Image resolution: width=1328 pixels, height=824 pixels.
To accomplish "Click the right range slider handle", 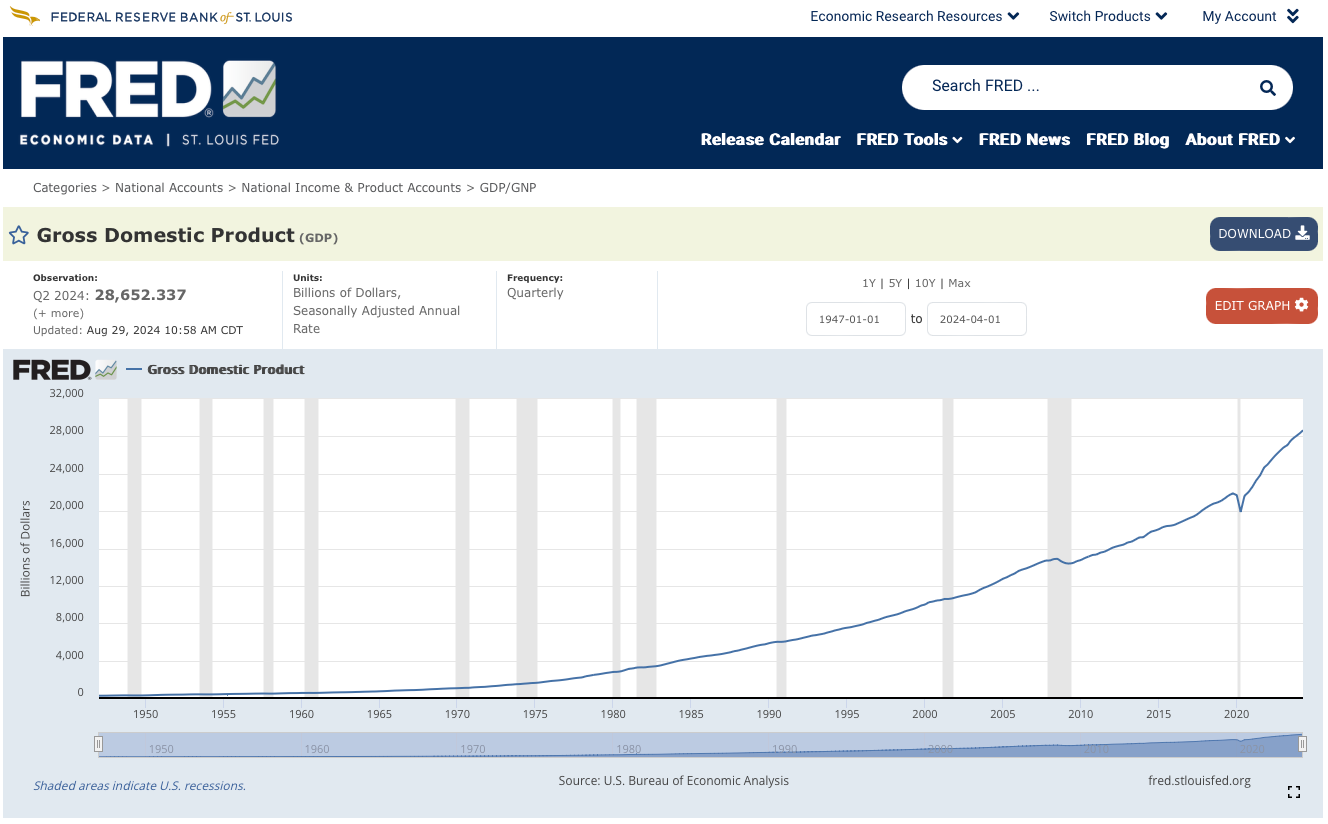I will (1302, 743).
